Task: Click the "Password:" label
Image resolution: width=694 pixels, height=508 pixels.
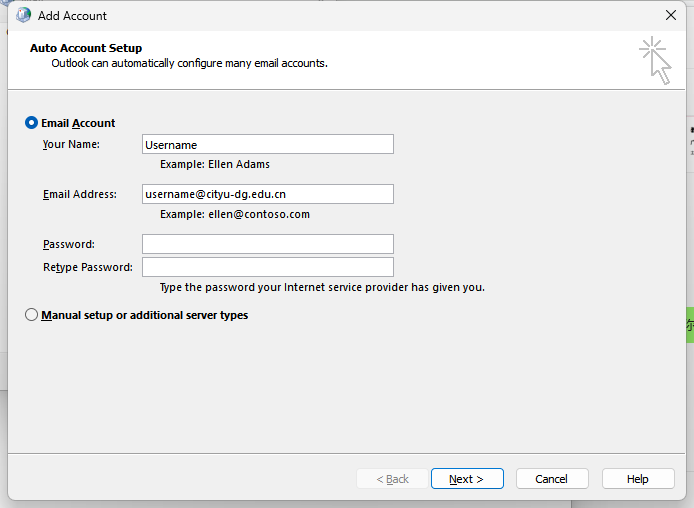Action: click(69, 244)
